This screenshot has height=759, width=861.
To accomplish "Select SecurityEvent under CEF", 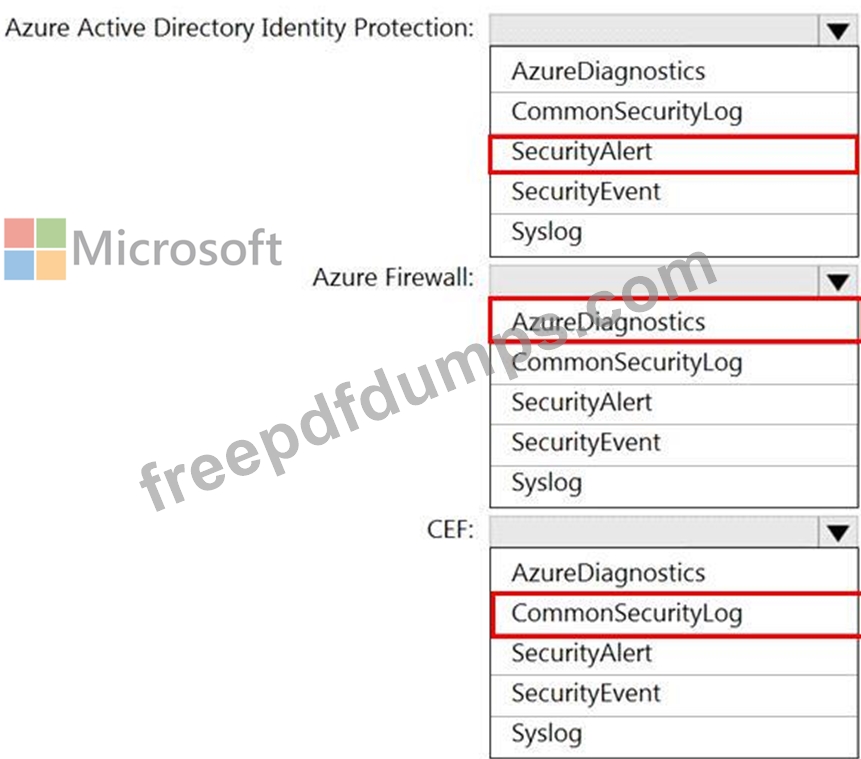I will pos(586,693).
